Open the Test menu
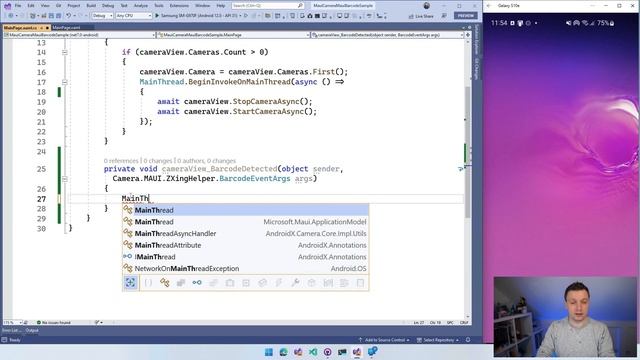 click(124, 6)
